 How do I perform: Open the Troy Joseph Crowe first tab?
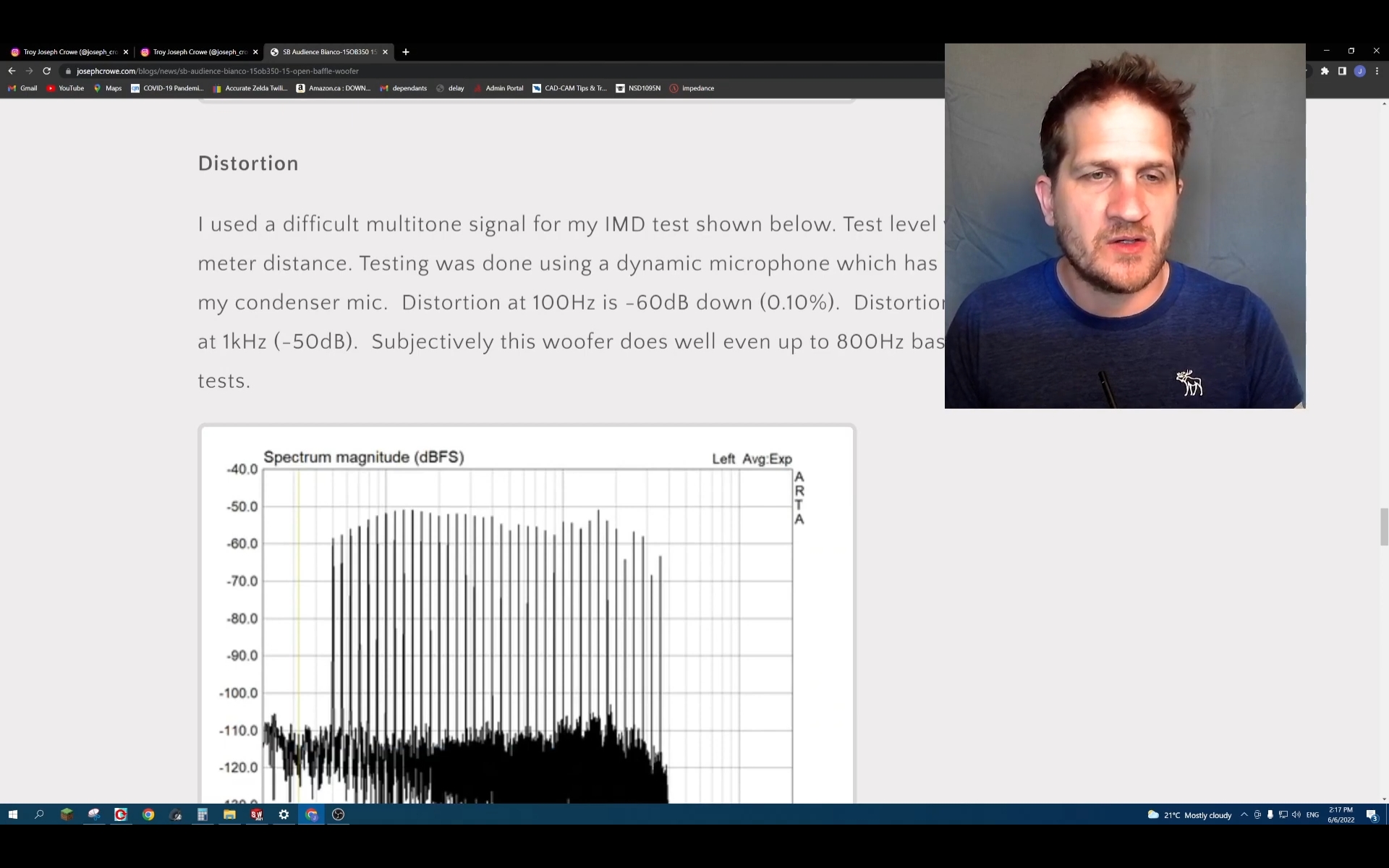click(68, 51)
